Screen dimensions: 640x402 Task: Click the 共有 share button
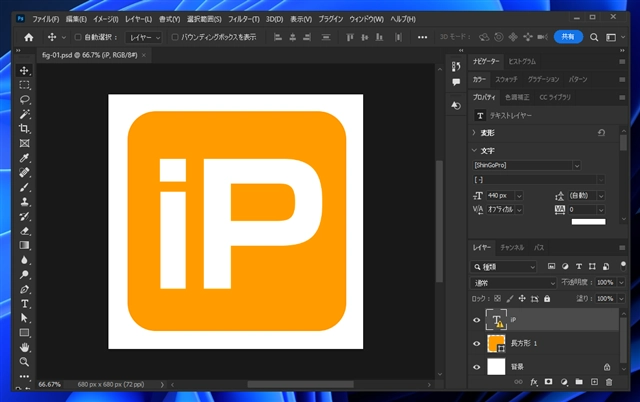[x=568, y=37]
